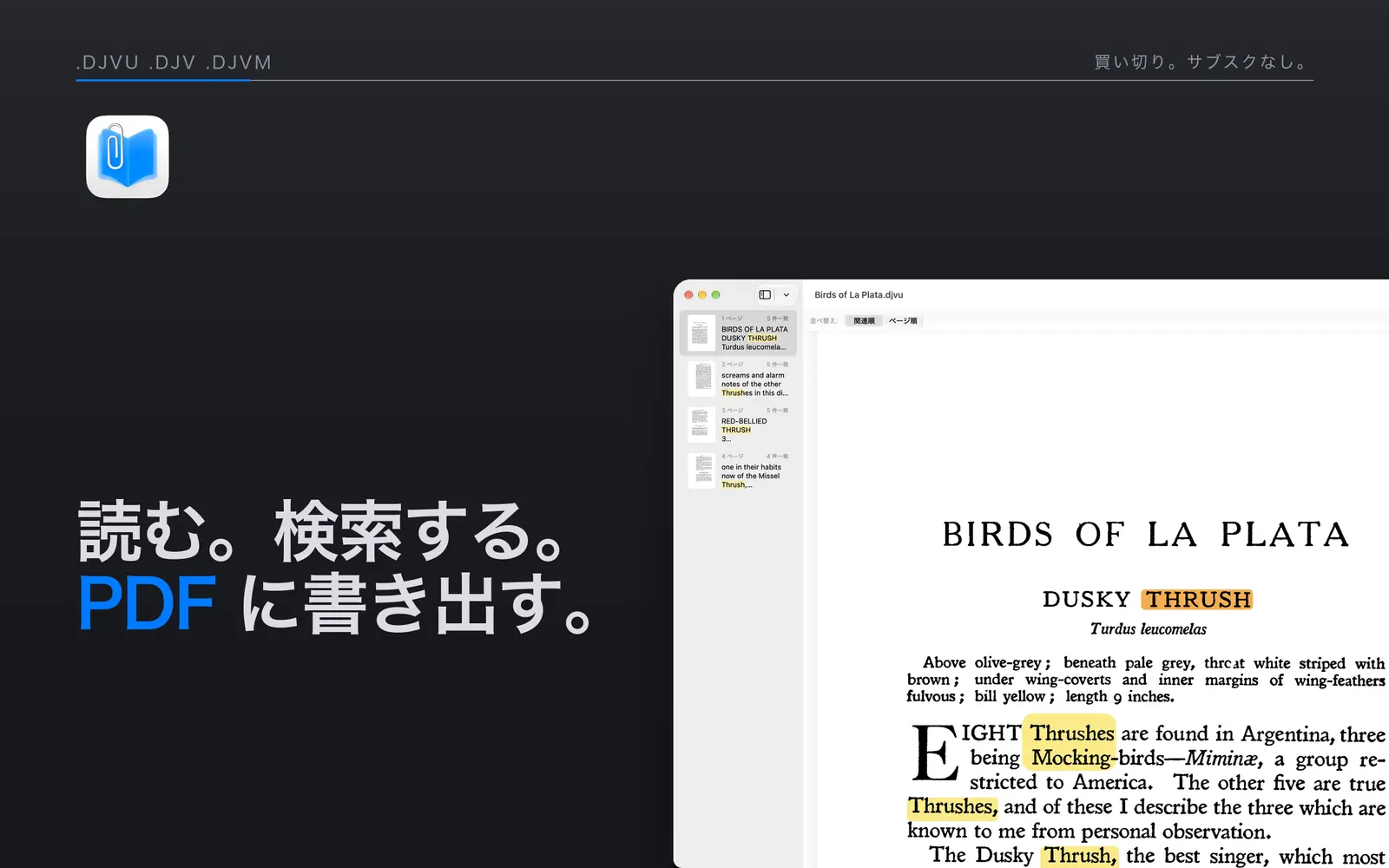
Task: Click the italic 'Turdus leucomelas' subtitle
Action: 1148,629
